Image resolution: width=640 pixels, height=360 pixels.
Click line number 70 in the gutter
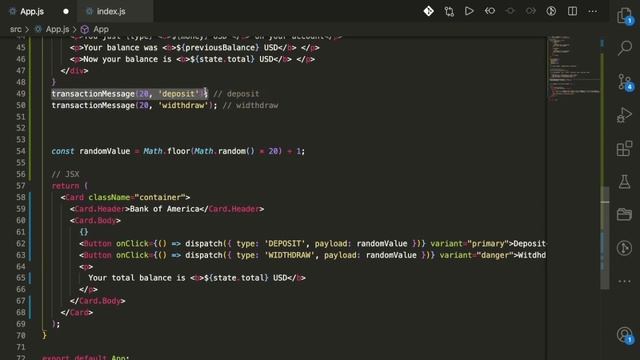[x=20, y=336]
